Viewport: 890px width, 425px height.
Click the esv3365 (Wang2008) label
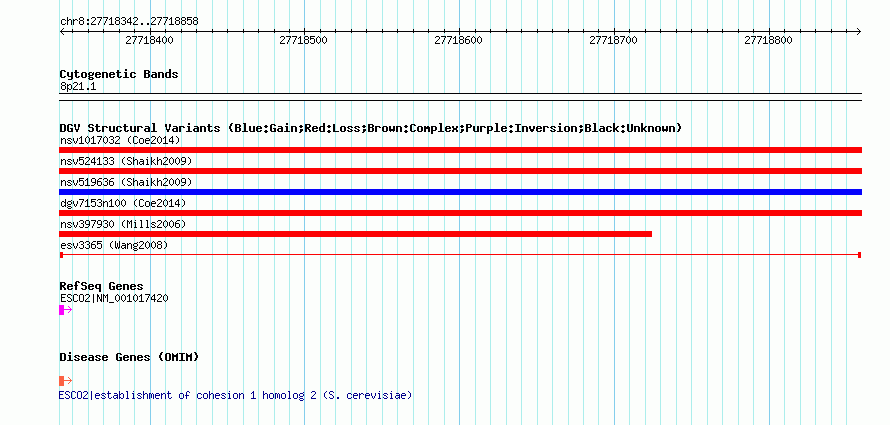114,245
